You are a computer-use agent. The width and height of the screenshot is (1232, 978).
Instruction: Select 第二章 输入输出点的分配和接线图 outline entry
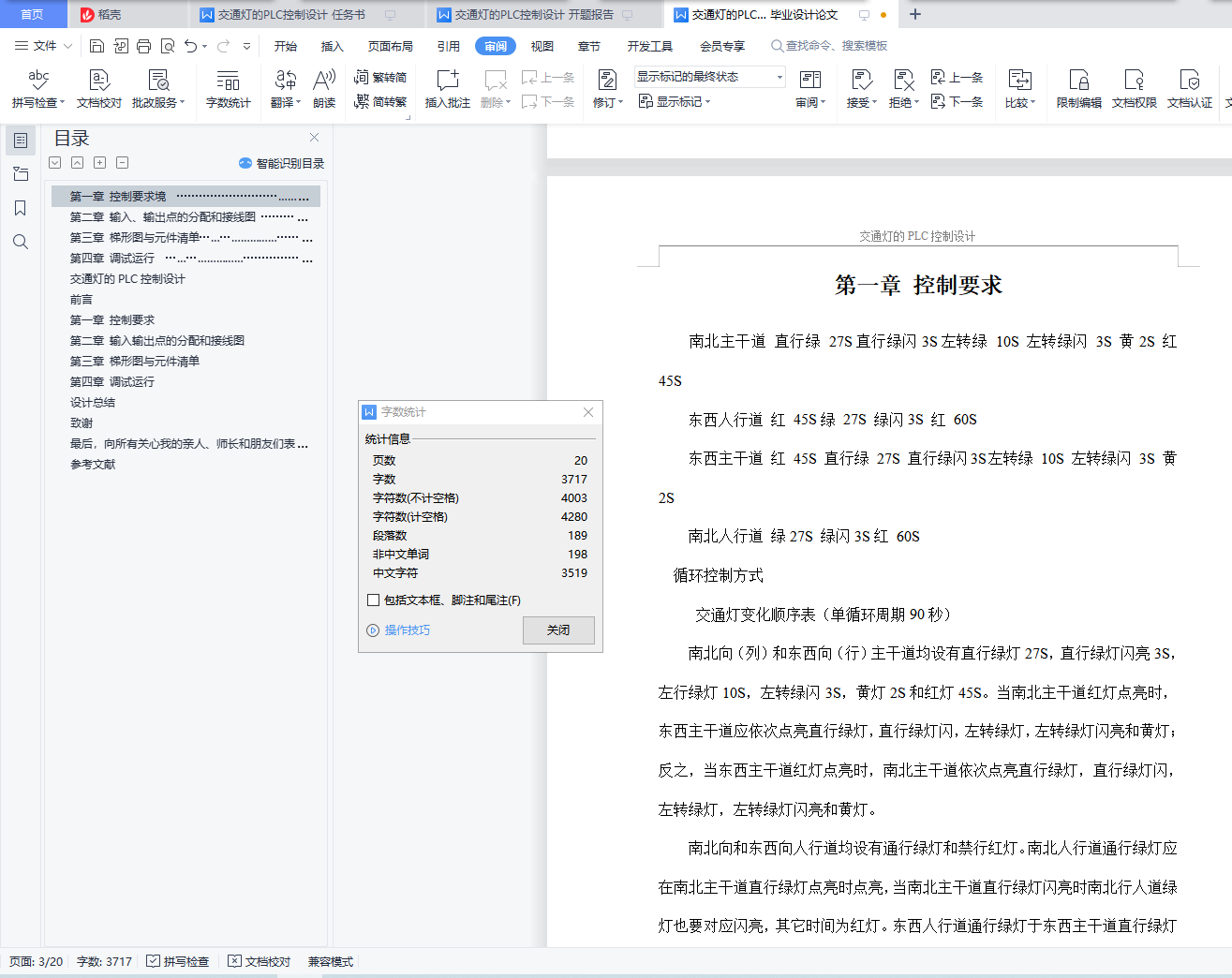click(157, 341)
